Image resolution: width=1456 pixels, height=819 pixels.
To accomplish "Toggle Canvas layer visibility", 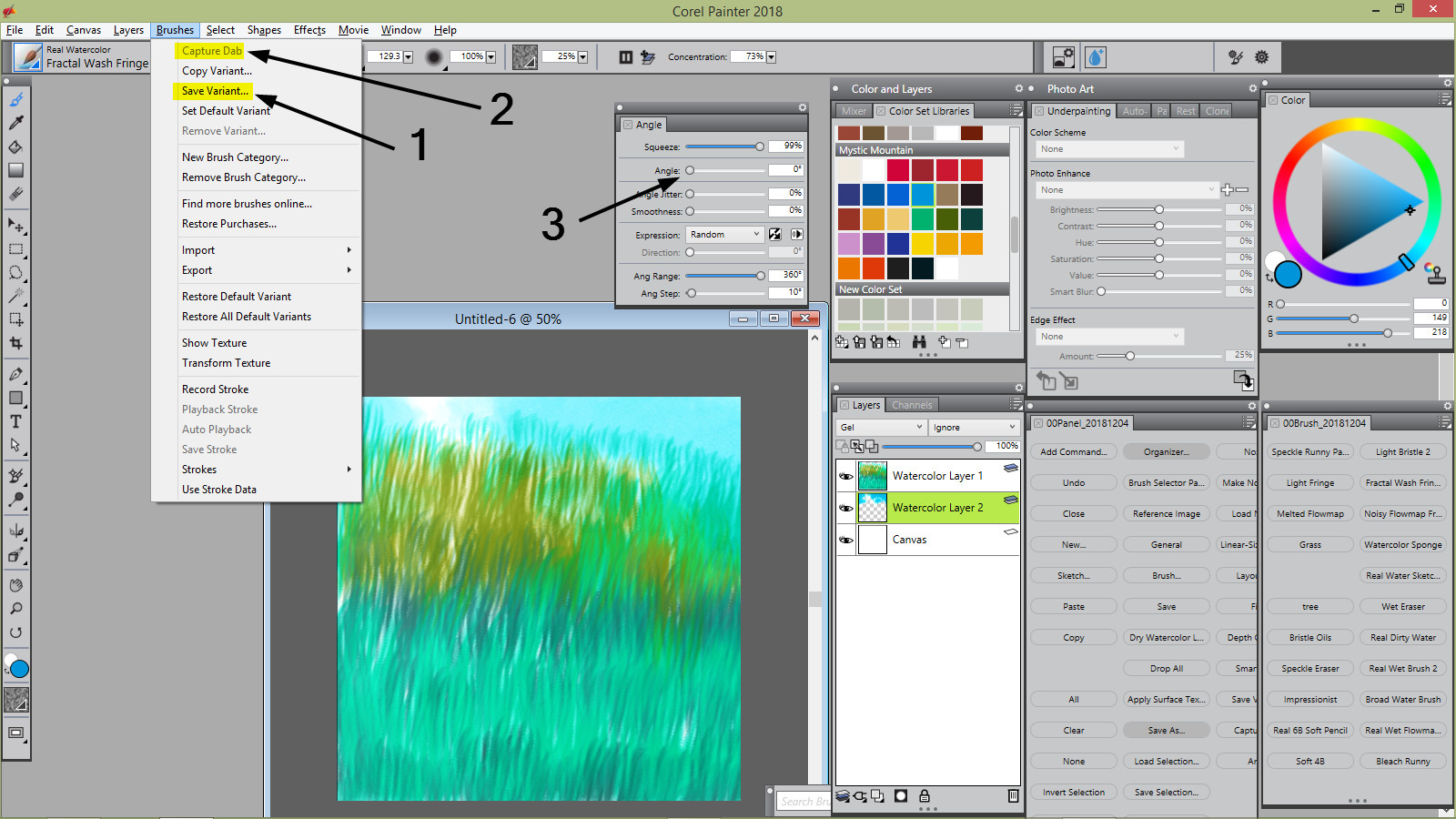I will click(x=846, y=540).
